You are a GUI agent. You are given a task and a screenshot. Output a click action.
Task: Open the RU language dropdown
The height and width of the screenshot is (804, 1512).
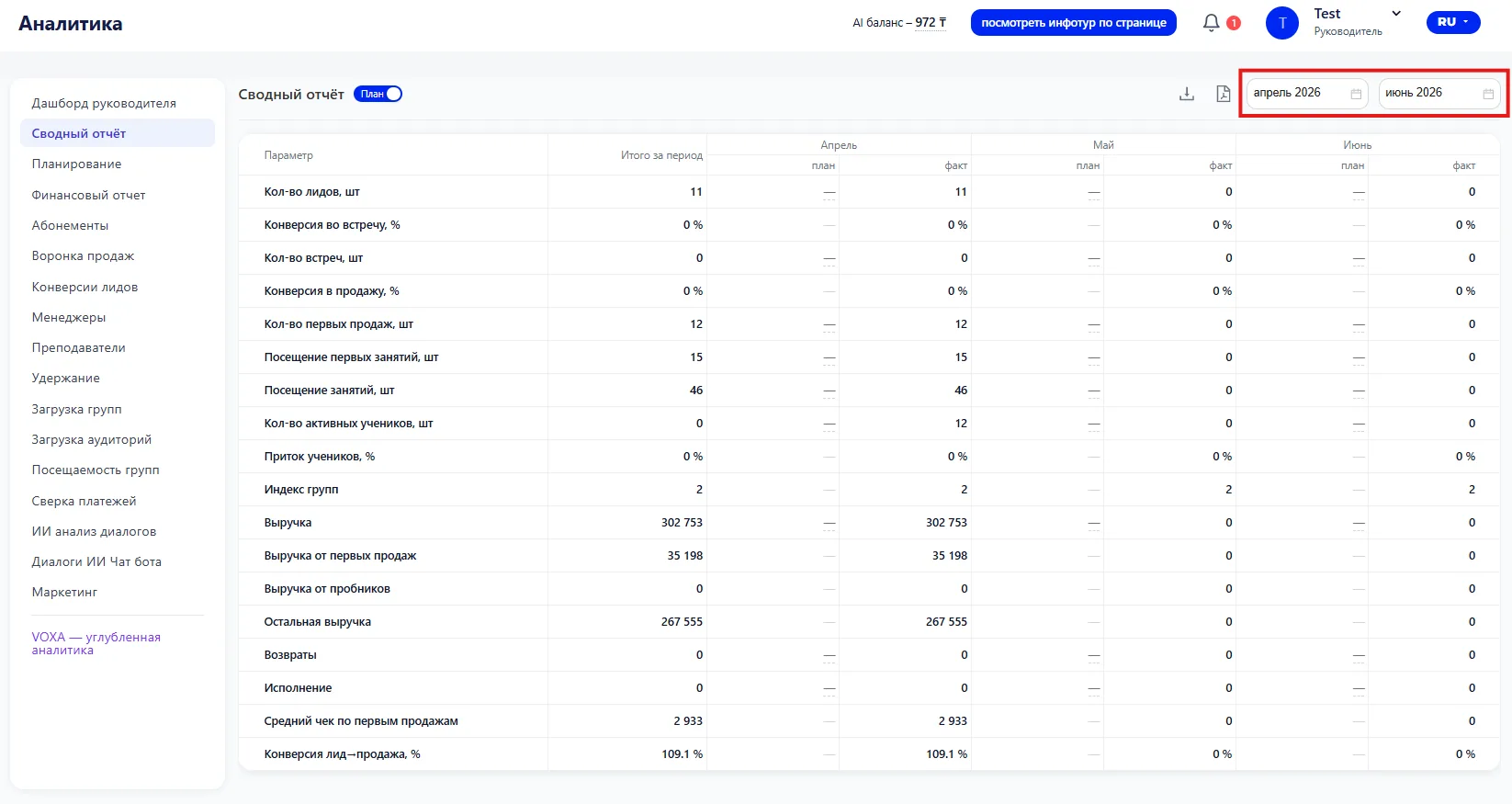[x=1453, y=22]
